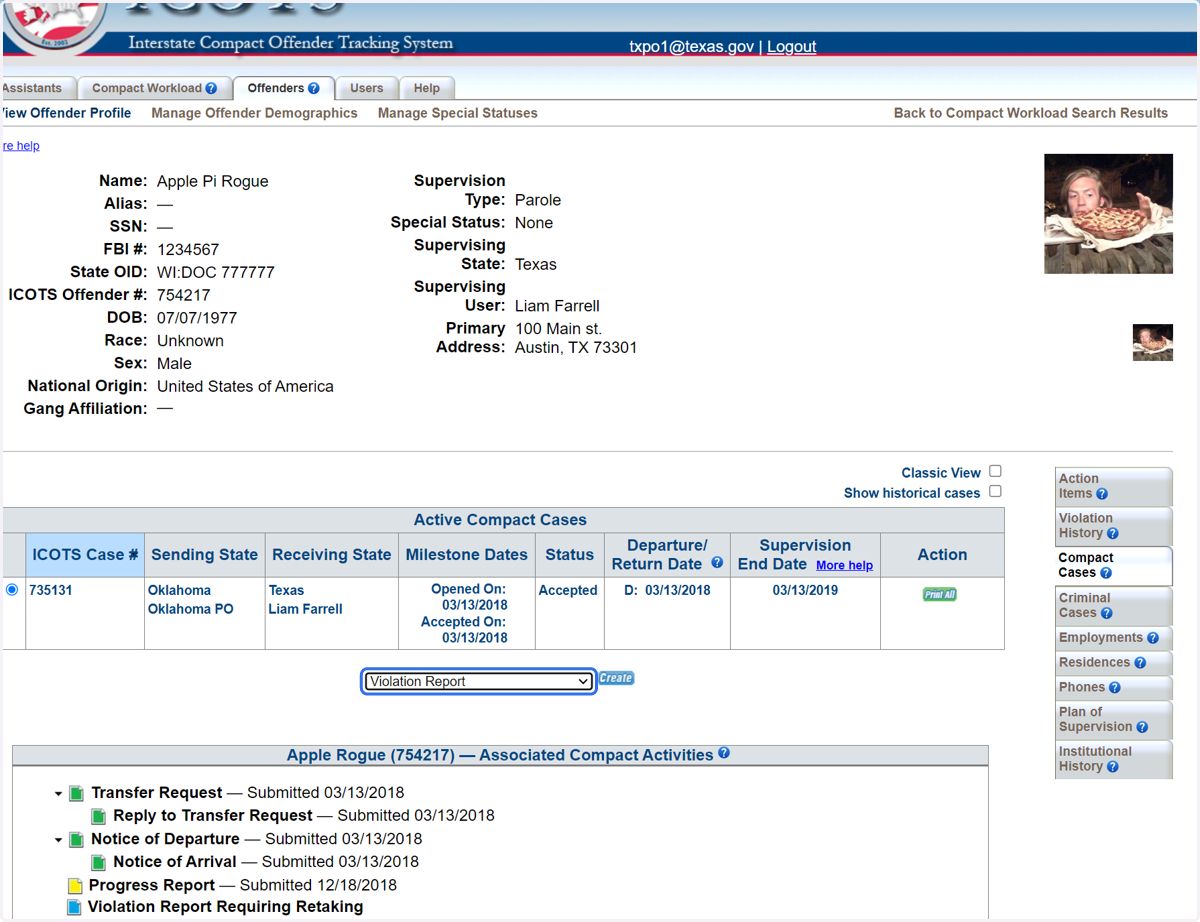Viewport: 1200px width, 922px height.
Task: Collapse the Notice of Departure tree node
Action: click(x=59, y=840)
